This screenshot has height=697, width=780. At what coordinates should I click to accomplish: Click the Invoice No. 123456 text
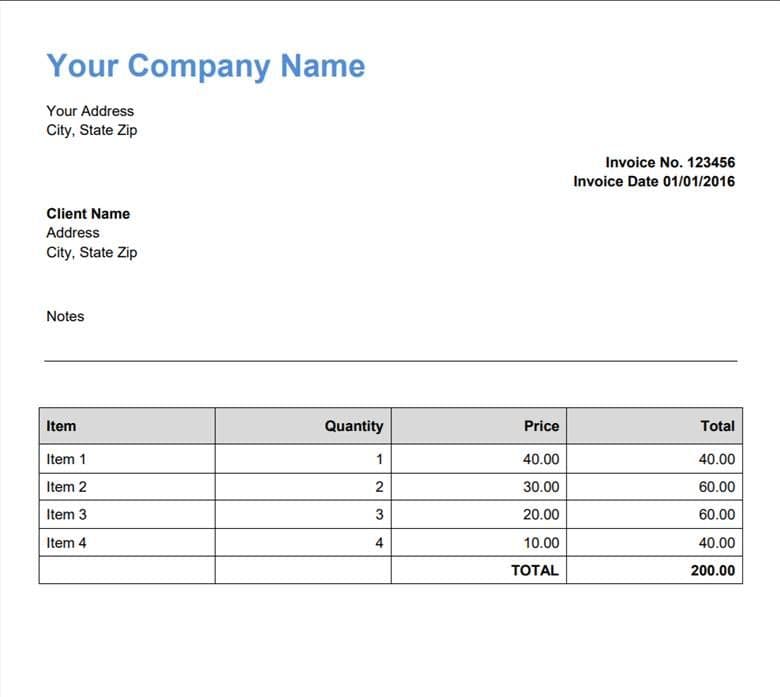pyautogui.click(x=669, y=162)
